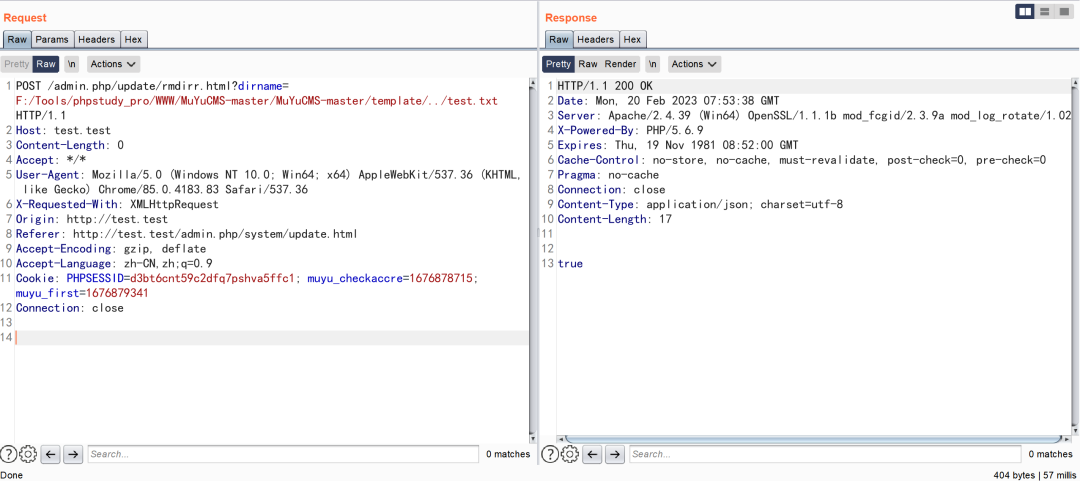The width and height of the screenshot is (1080, 481).
Task: Click the Origin header line
Action: pos(92,219)
